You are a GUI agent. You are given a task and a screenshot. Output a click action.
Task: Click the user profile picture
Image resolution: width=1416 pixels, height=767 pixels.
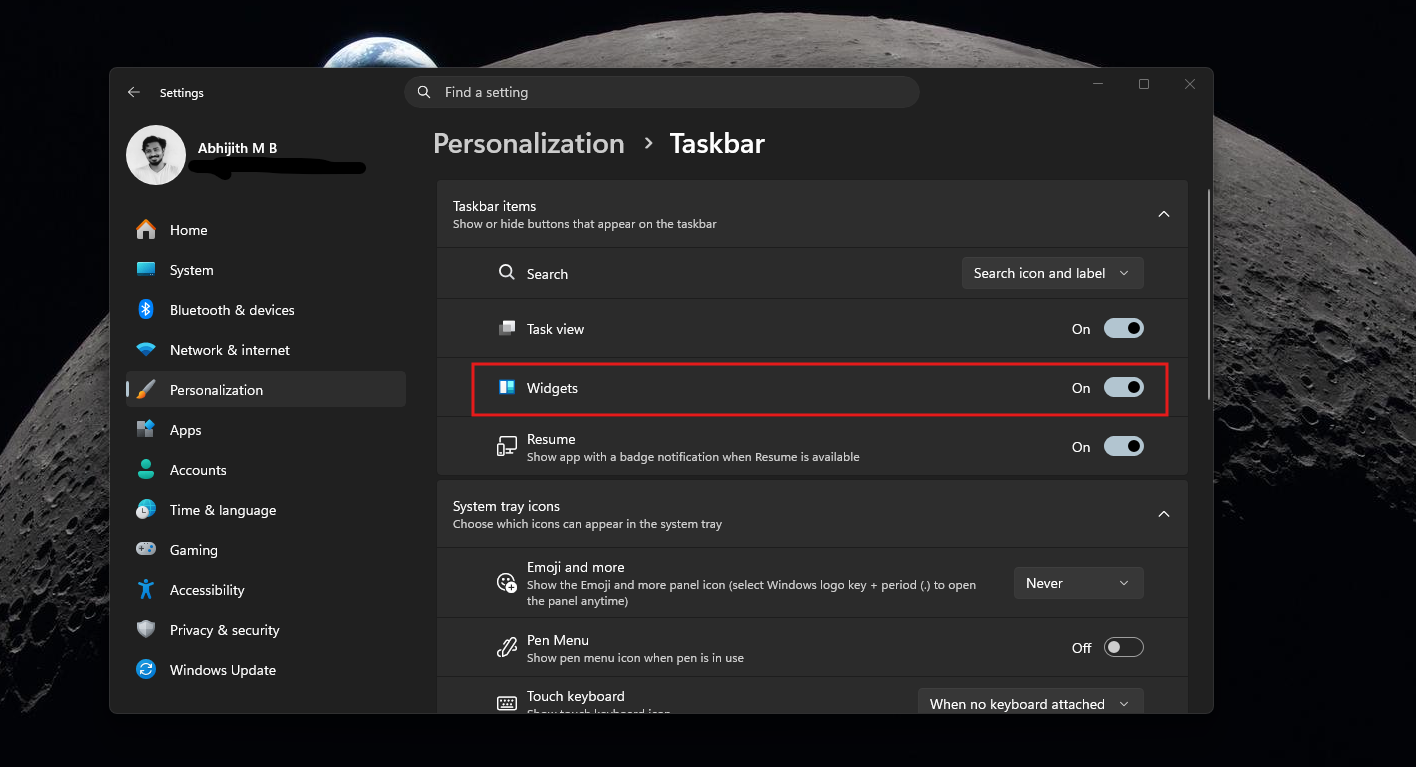pos(156,155)
